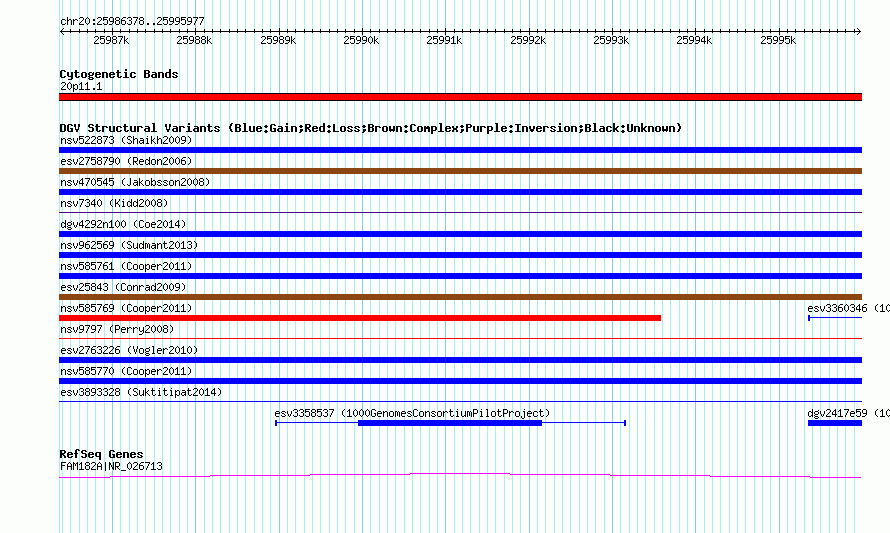890x533 pixels.
Task: Click the 25993k ruler tick label
Action: coord(611,40)
